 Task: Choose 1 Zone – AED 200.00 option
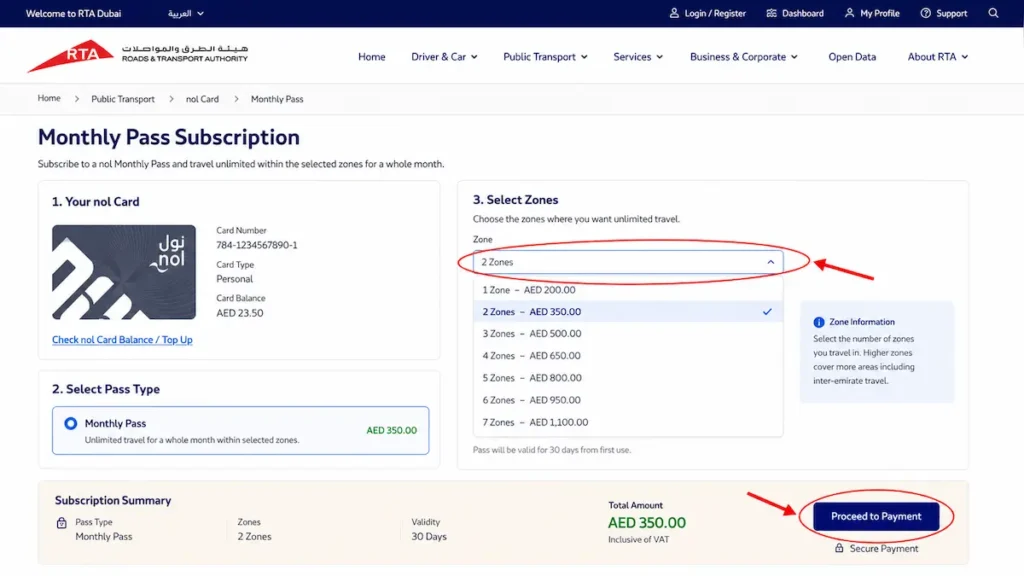628,290
